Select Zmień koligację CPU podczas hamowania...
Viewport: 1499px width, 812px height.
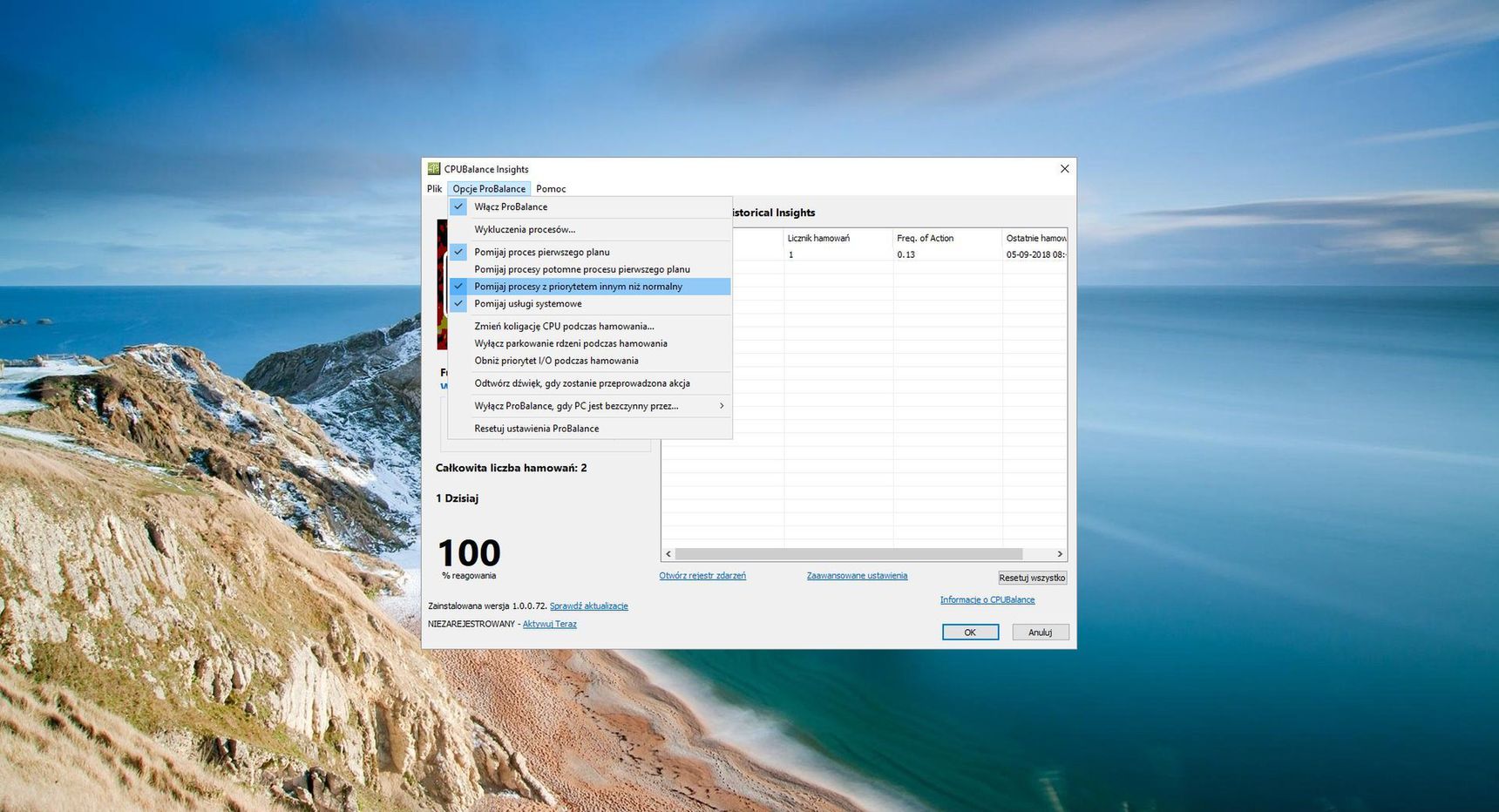tap(589, 326)
